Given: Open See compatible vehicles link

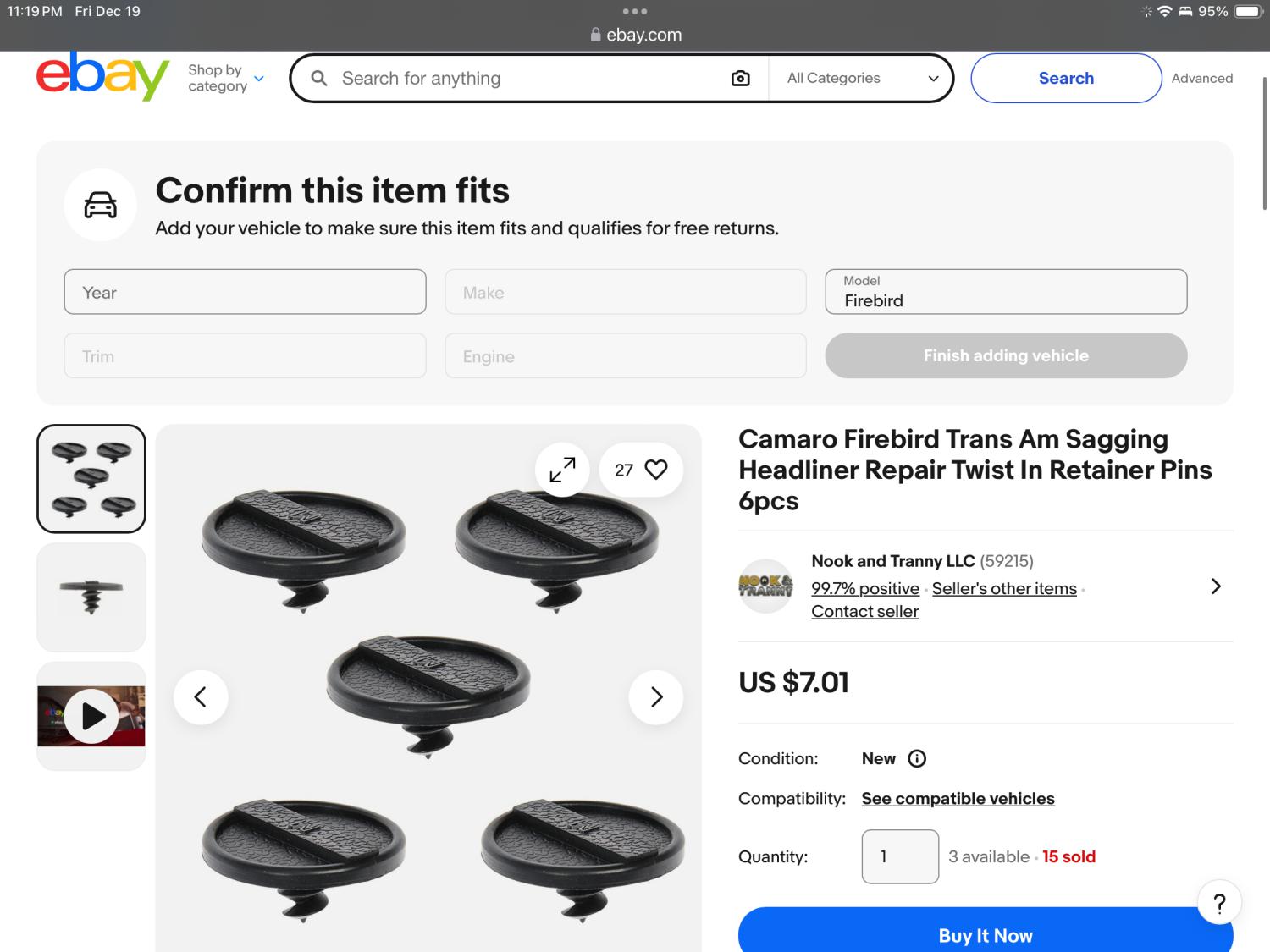Looking at the screenshot, I should pos(958,799).
